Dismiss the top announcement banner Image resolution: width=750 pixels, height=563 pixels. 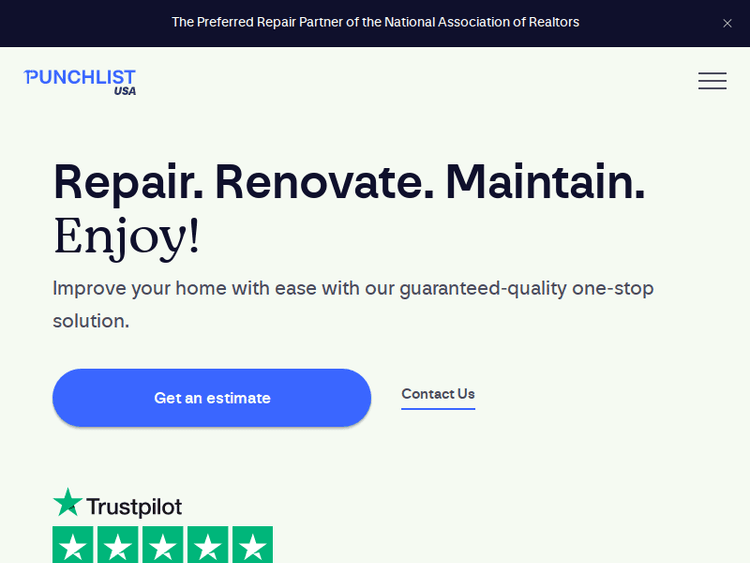click(727, 23)
